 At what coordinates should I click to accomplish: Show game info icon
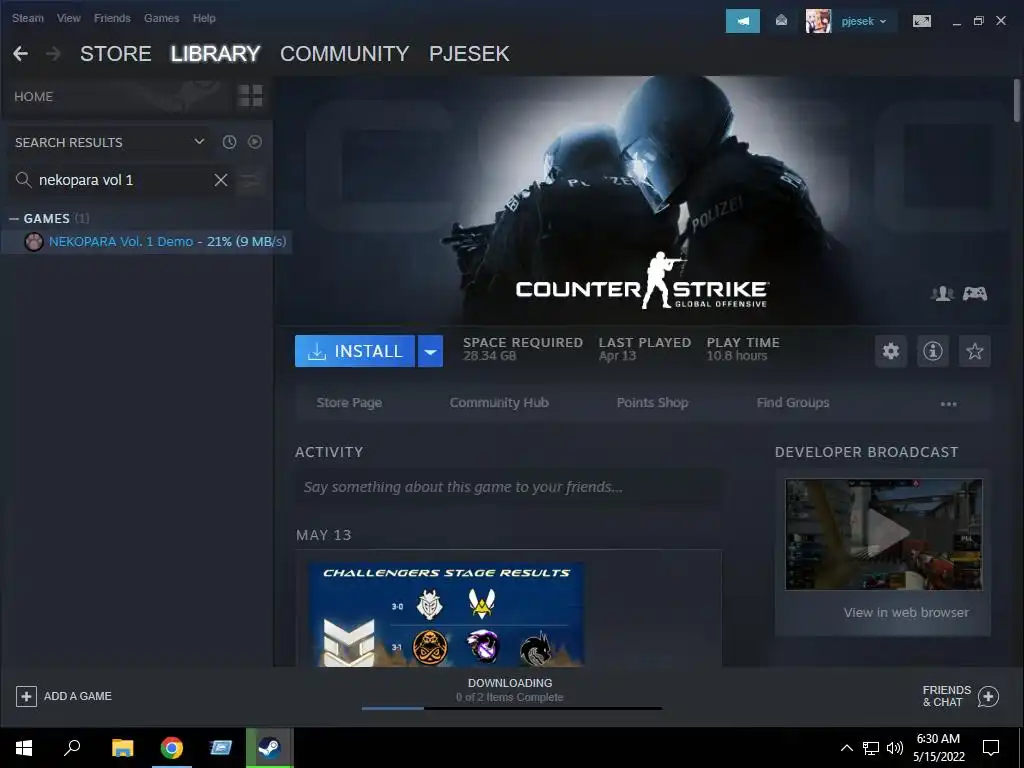point(933,351)
